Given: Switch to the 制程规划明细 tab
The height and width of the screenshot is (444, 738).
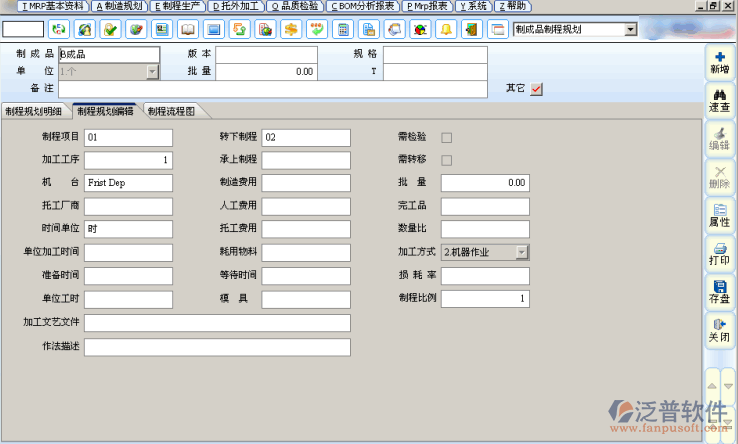Looking at the screenshot, I should point(35,111).
